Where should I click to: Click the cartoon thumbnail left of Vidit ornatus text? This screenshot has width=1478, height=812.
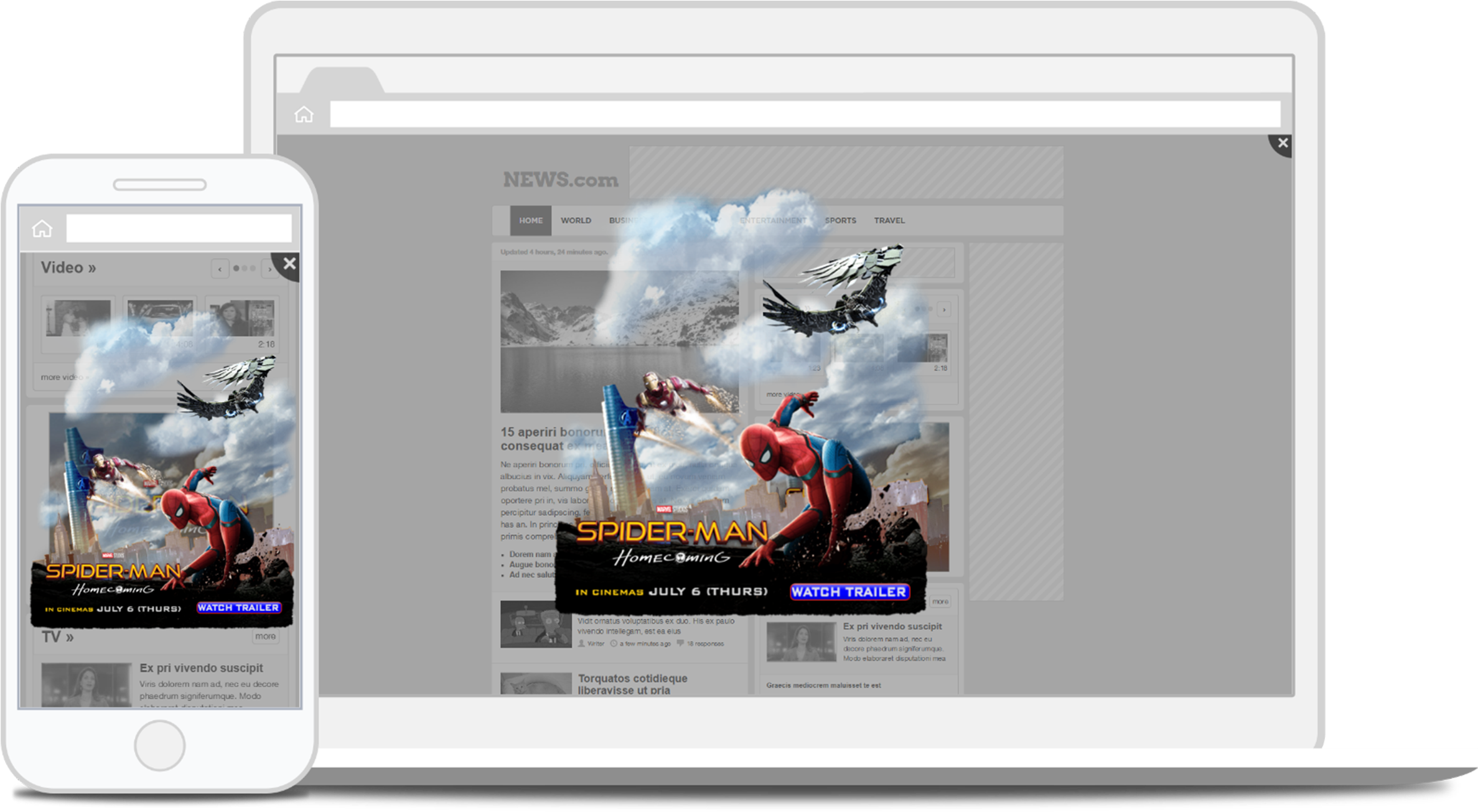click(x=536, y=624)
